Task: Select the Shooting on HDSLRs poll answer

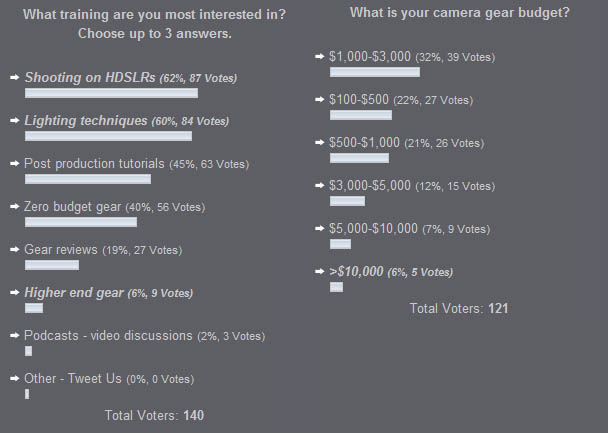Action: coord(90,78)
